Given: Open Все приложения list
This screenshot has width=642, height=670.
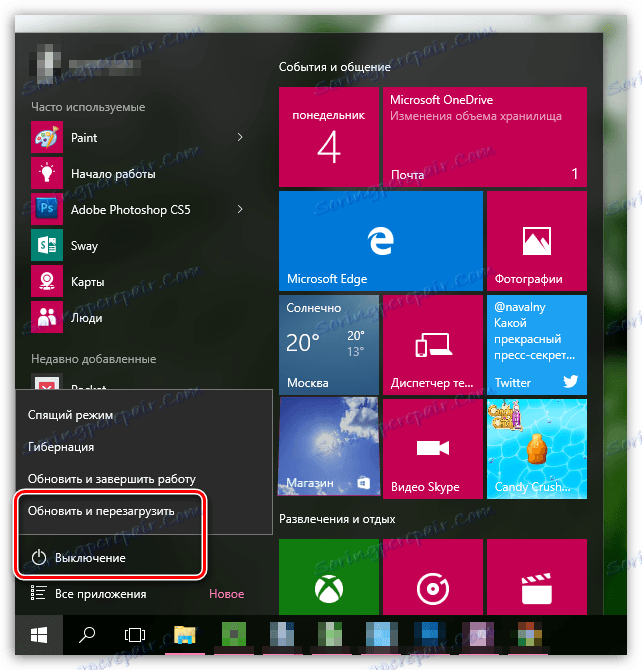Looking at the screenshot, I should coord(100,594).
